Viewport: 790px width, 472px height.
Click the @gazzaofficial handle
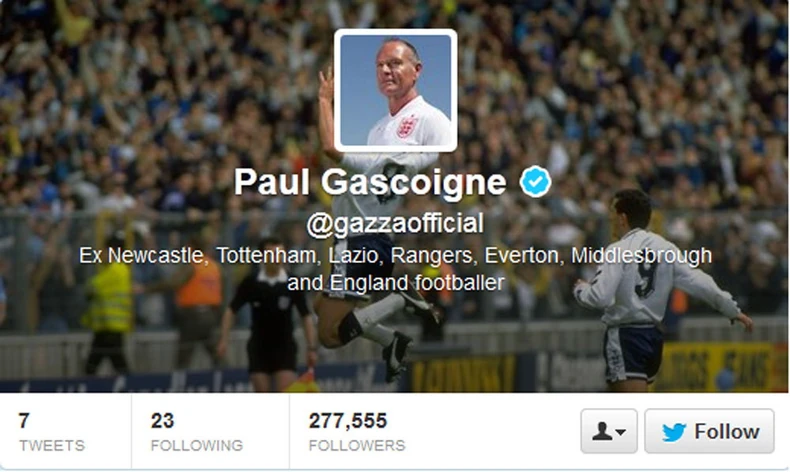coord(395,224)
